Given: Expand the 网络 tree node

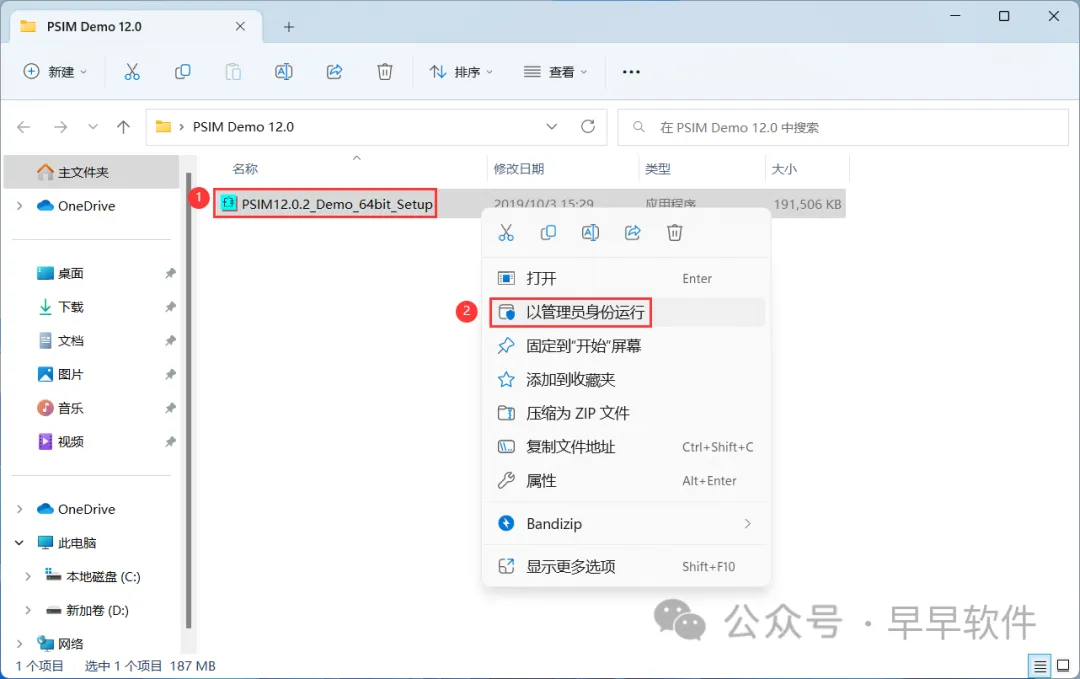Looking at the screenshot, I should 19,644.
